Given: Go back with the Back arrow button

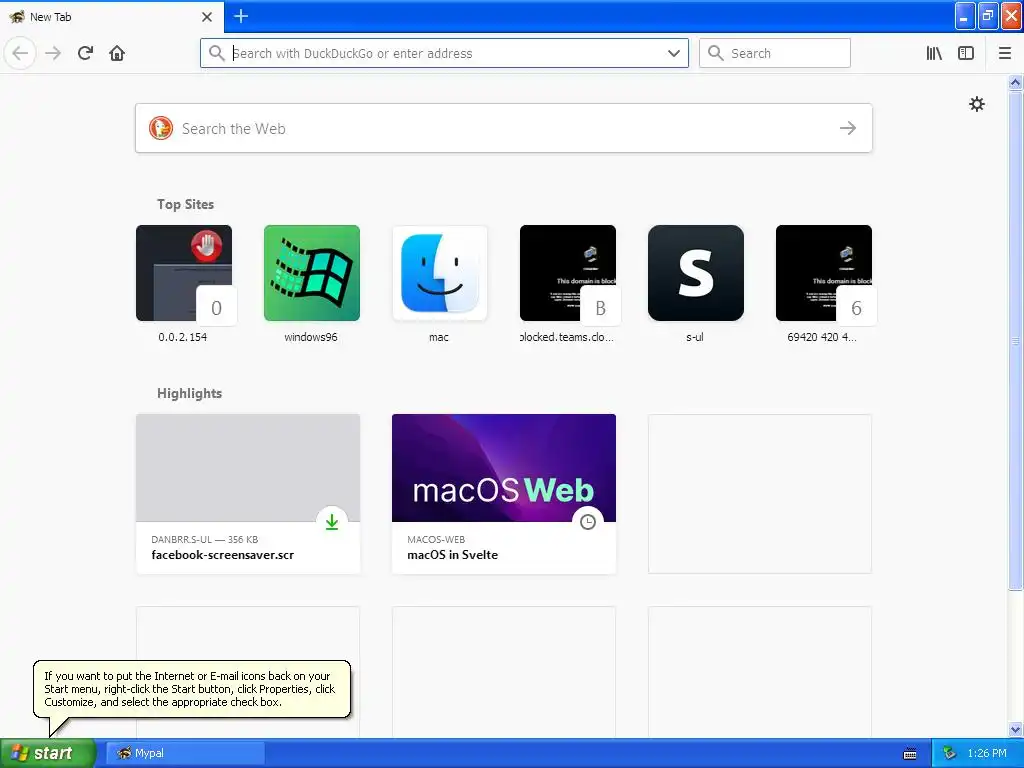Looking at the screenshot, I should point(20,53).
